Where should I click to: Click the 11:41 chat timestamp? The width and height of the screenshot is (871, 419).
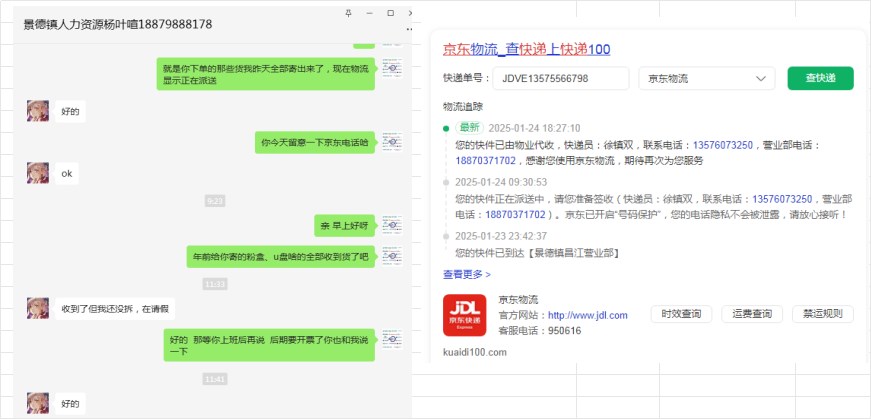click(215, 380)
